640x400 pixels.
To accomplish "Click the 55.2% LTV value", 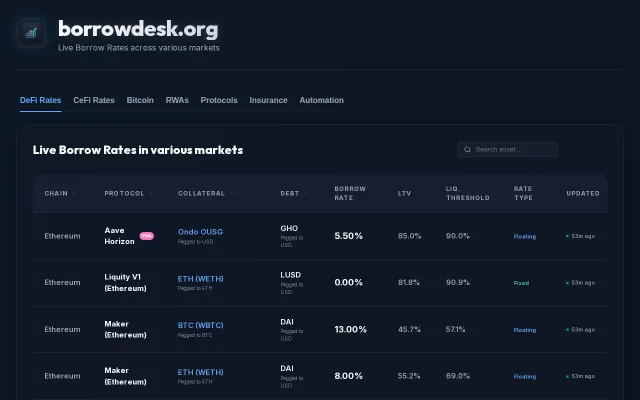I will click(409, 376).
